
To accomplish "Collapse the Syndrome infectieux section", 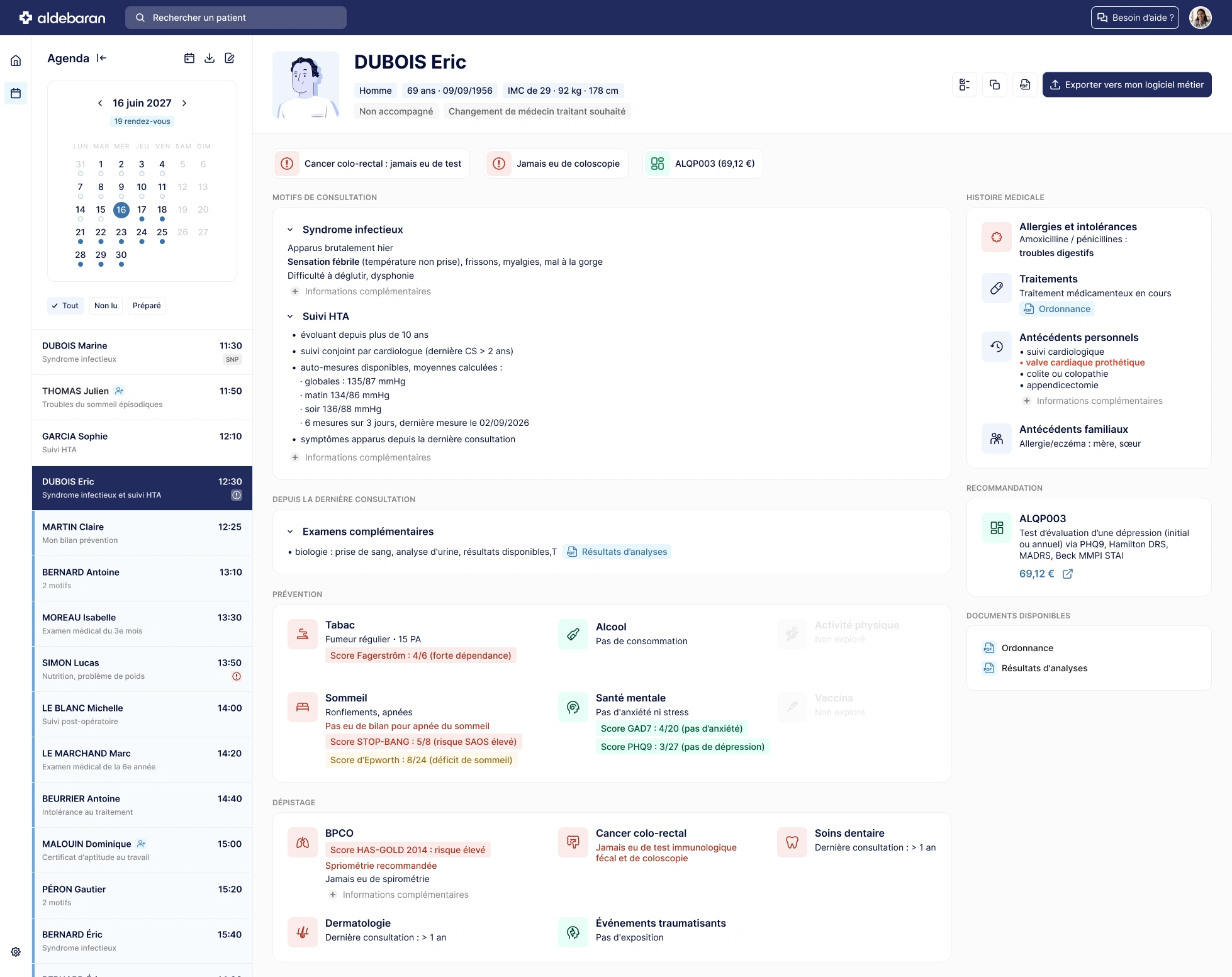I will pos(290,230).
